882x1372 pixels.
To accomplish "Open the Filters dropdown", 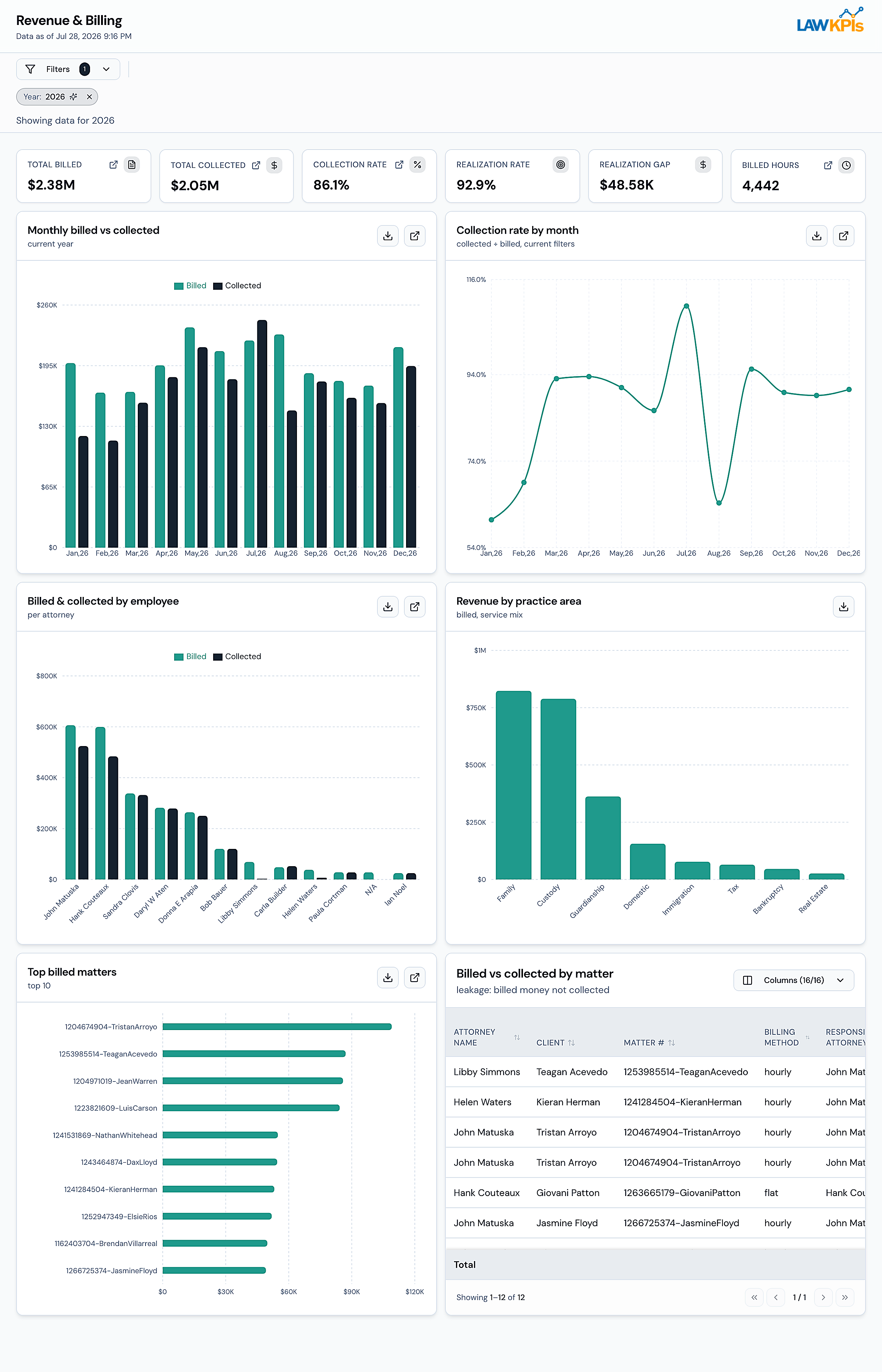I will point(68,69).
